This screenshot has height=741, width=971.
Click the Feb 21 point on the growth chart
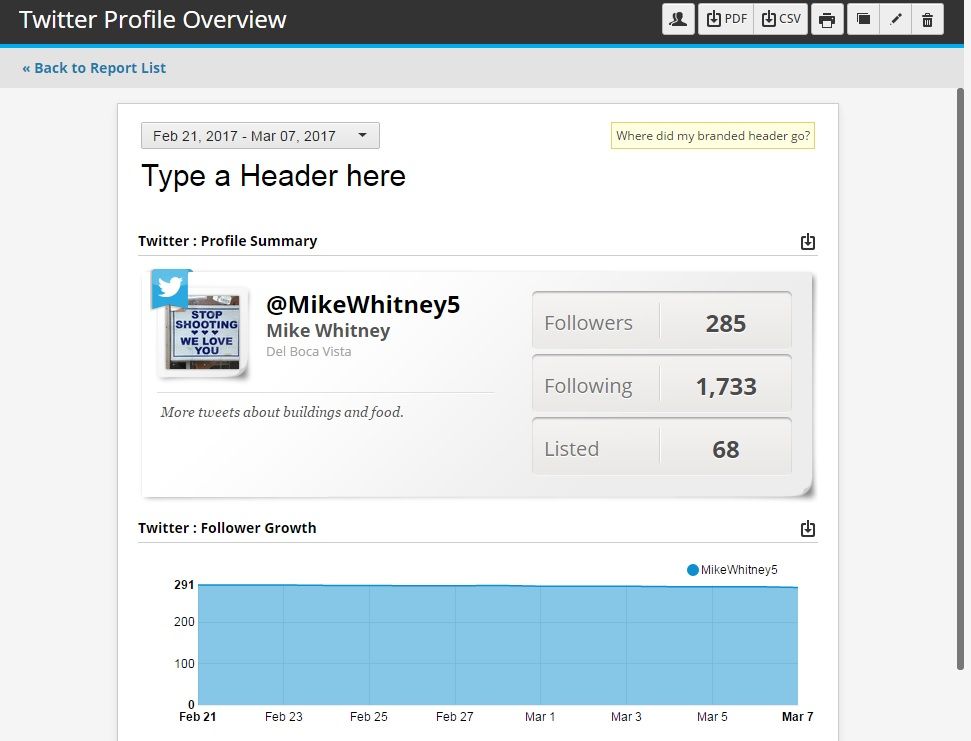[x=200, y=588]
